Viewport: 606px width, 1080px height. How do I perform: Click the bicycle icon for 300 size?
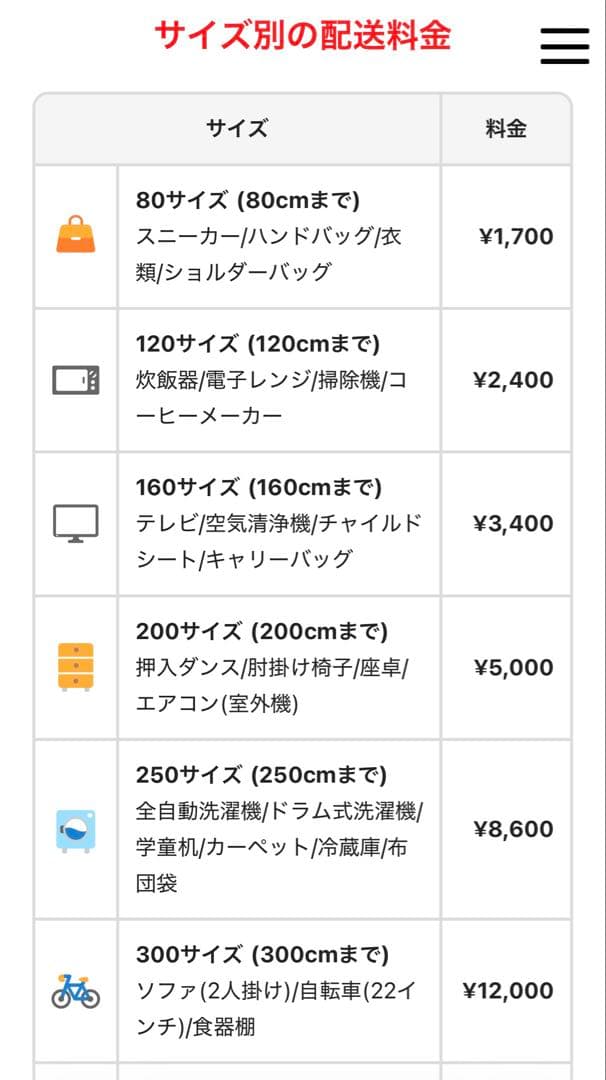coord(75,990)
